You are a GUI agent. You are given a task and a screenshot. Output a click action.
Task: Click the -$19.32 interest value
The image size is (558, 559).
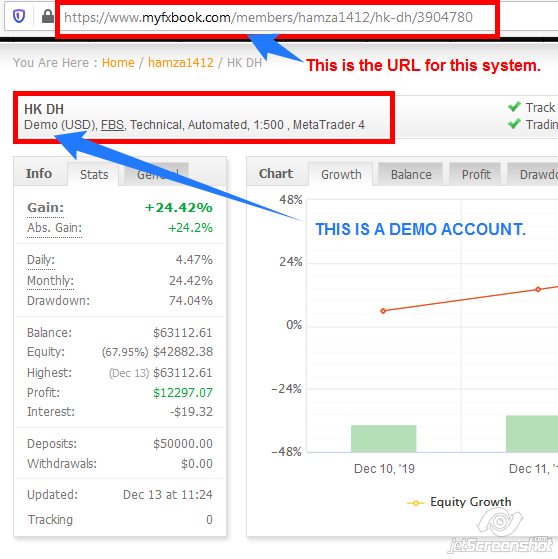pyautogui.click(x=191, y=412)
